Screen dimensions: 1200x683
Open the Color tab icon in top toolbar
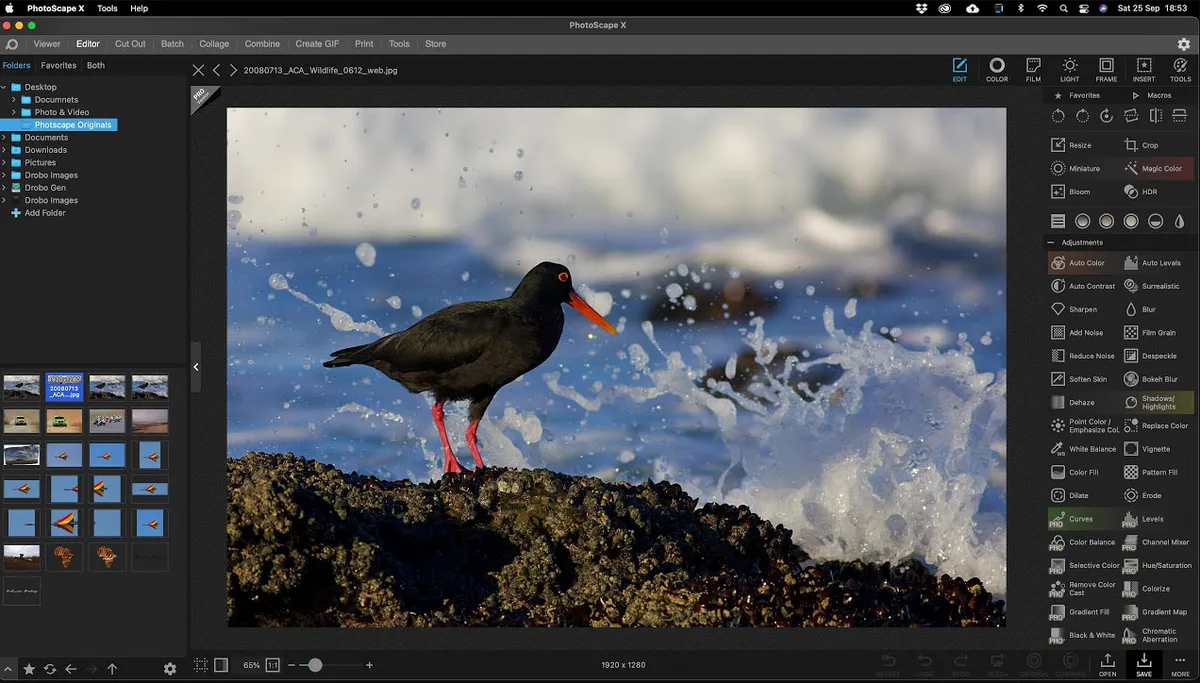(996, 69)
